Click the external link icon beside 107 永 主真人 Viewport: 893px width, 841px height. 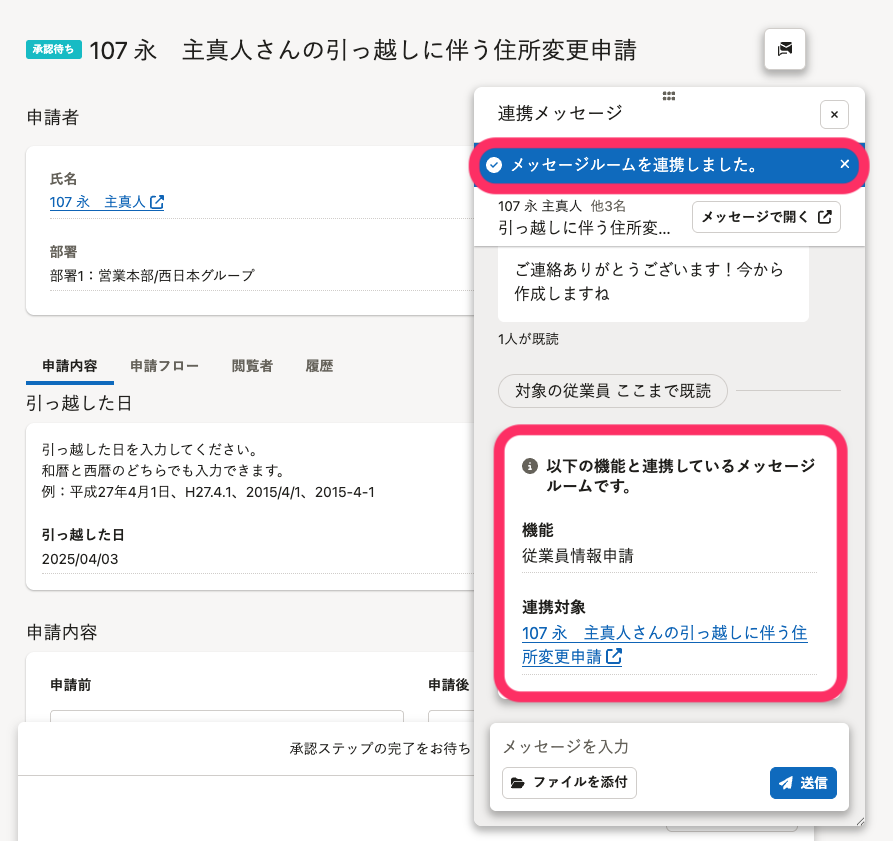(x=157, y=202)
